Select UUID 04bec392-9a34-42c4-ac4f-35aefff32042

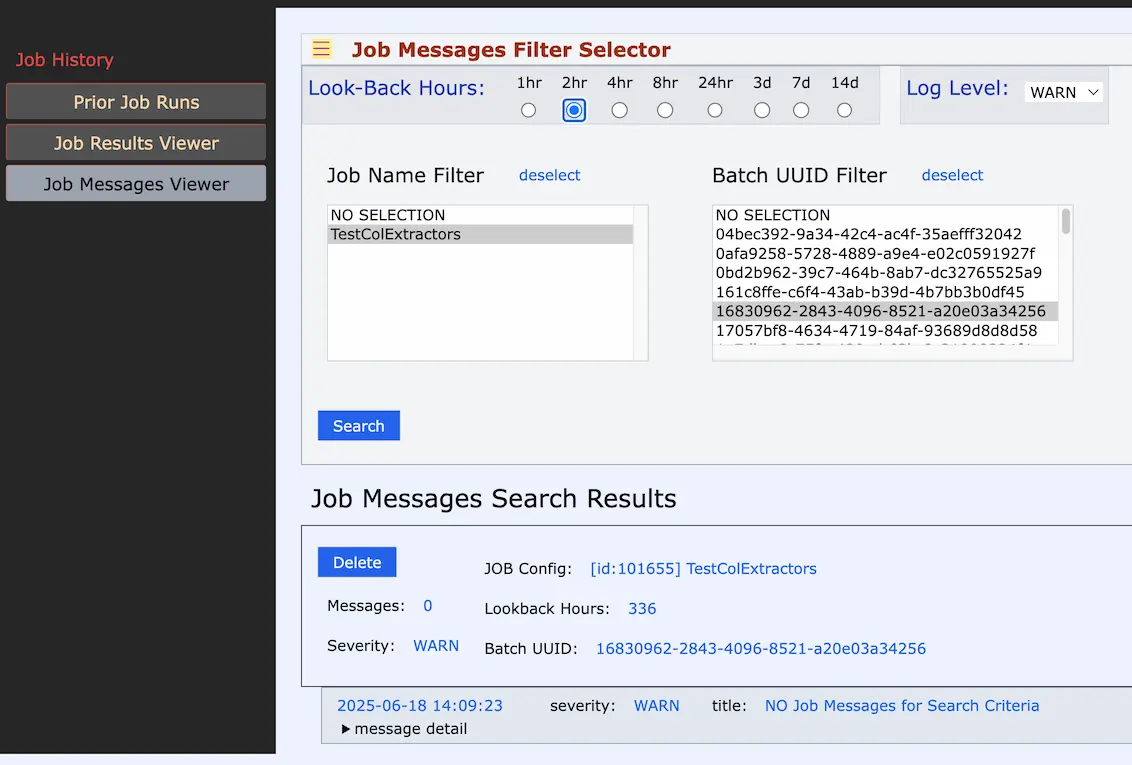[x=886, y=235]
